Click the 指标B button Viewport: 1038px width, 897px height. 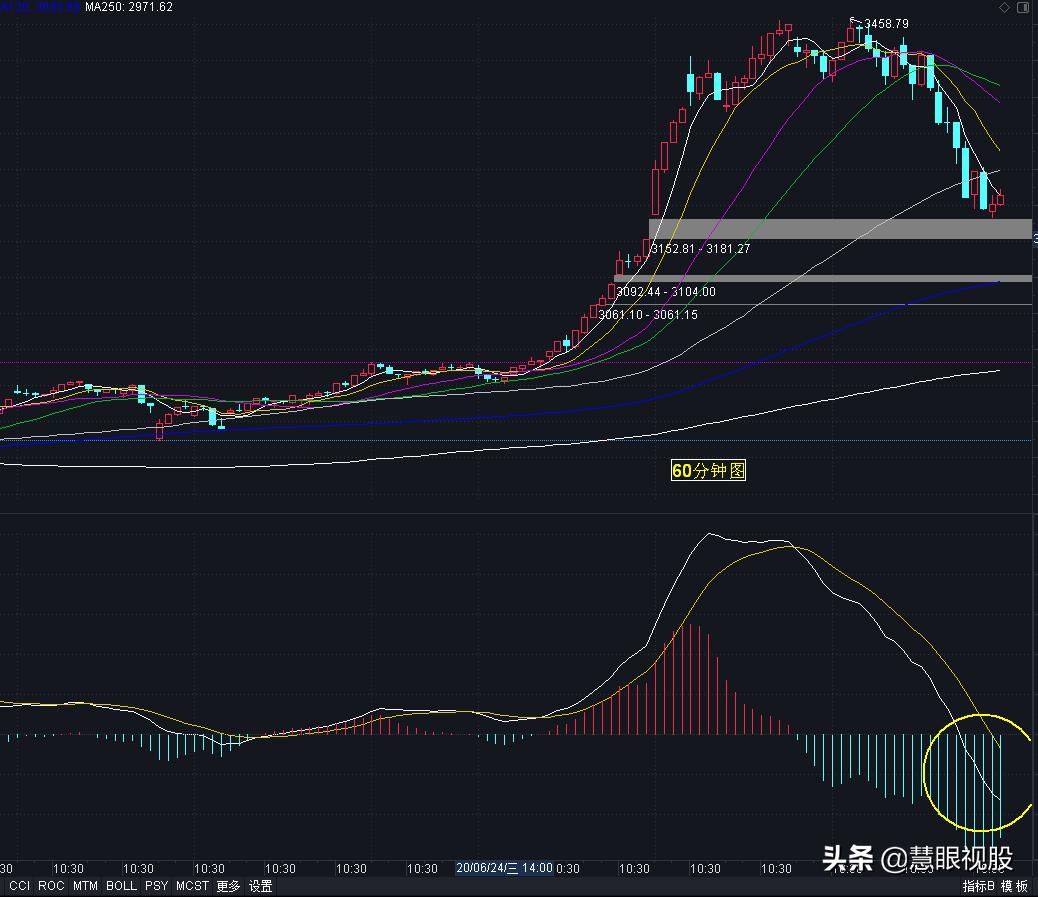point(978,886)
